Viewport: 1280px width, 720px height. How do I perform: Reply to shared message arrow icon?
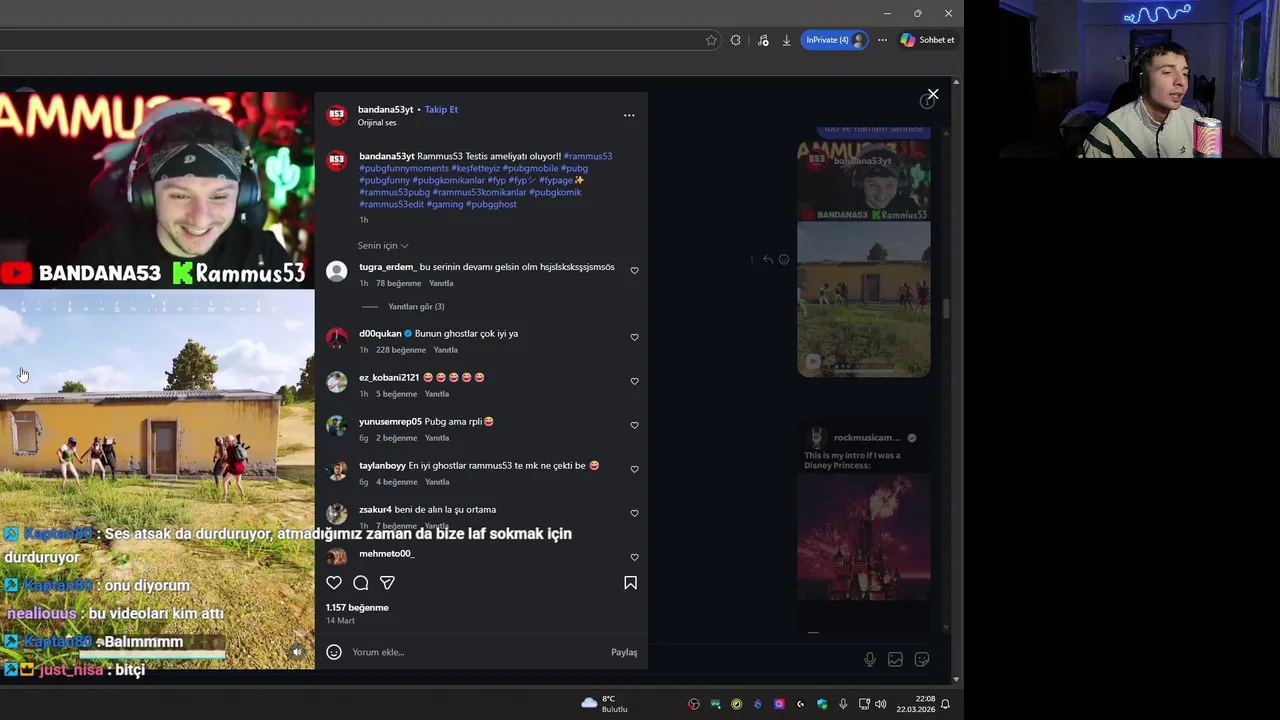tap(768, 259)
